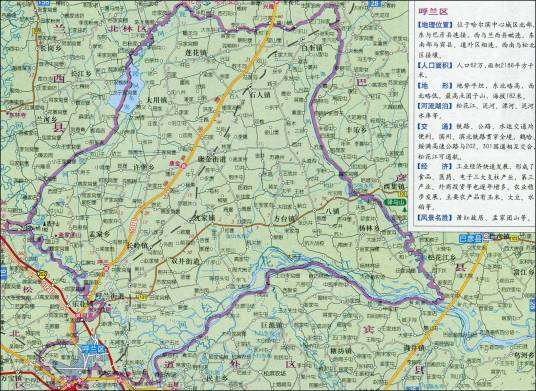
Task: Click the blue 巴彦县 county label
Action: click(x=471, y=239)
